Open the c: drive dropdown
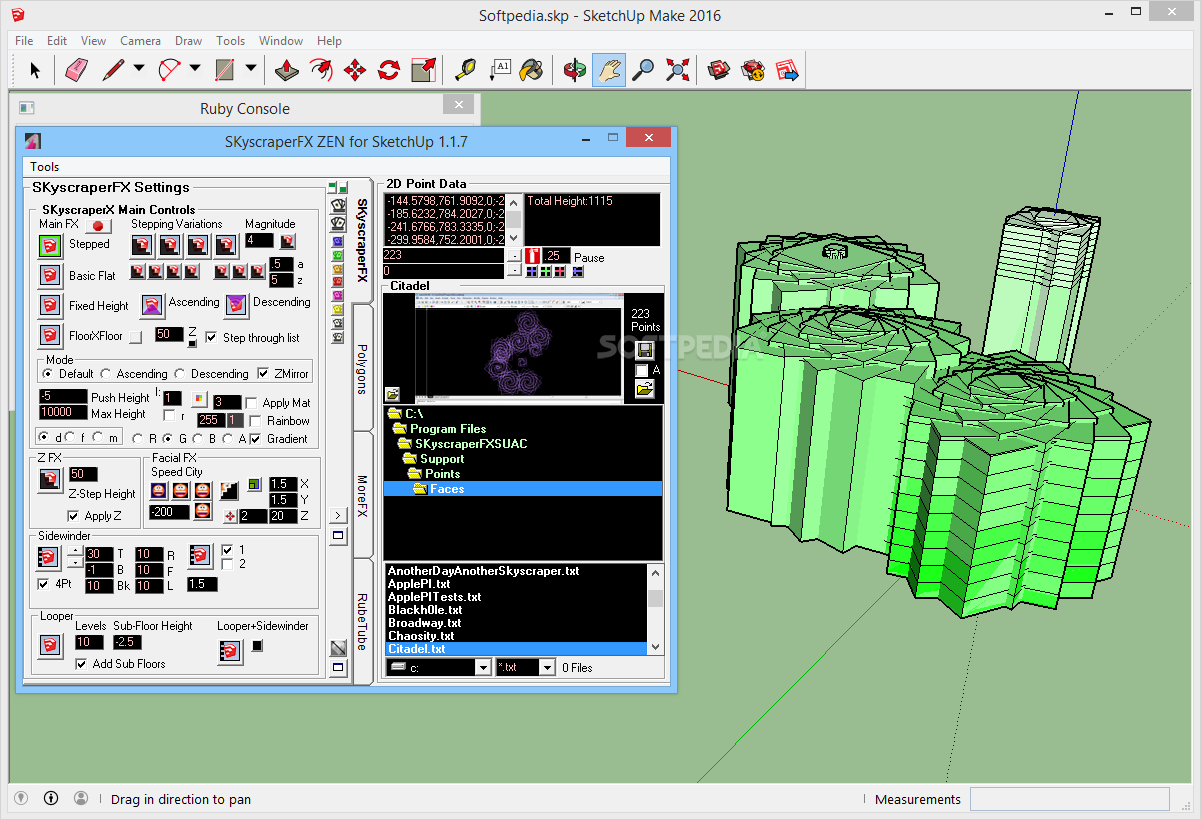The height and width of the screenshot is (820, 1201). pos(483,667)
